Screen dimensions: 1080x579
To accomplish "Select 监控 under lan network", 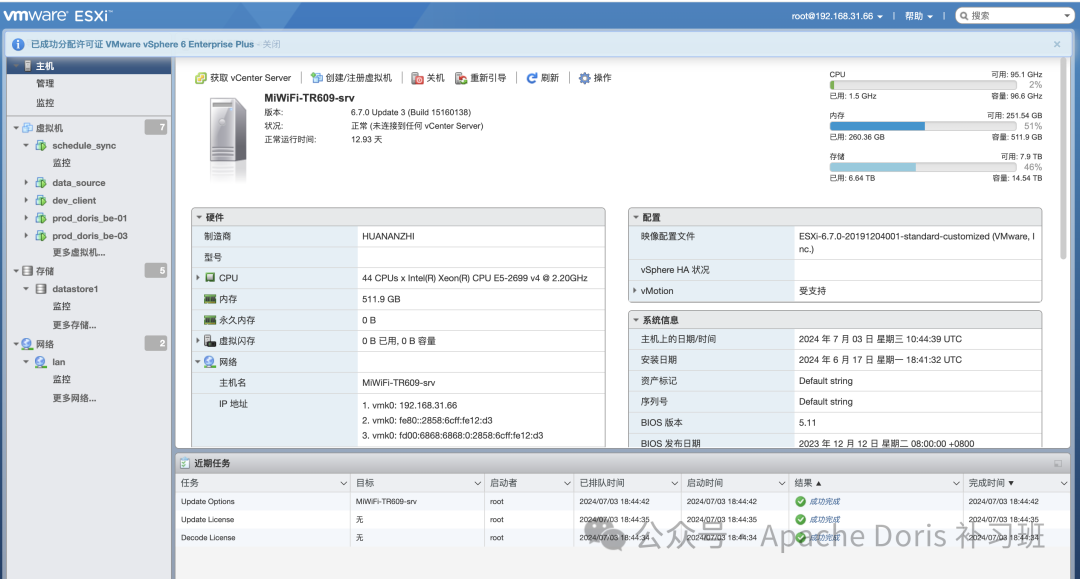I will 62,379.
